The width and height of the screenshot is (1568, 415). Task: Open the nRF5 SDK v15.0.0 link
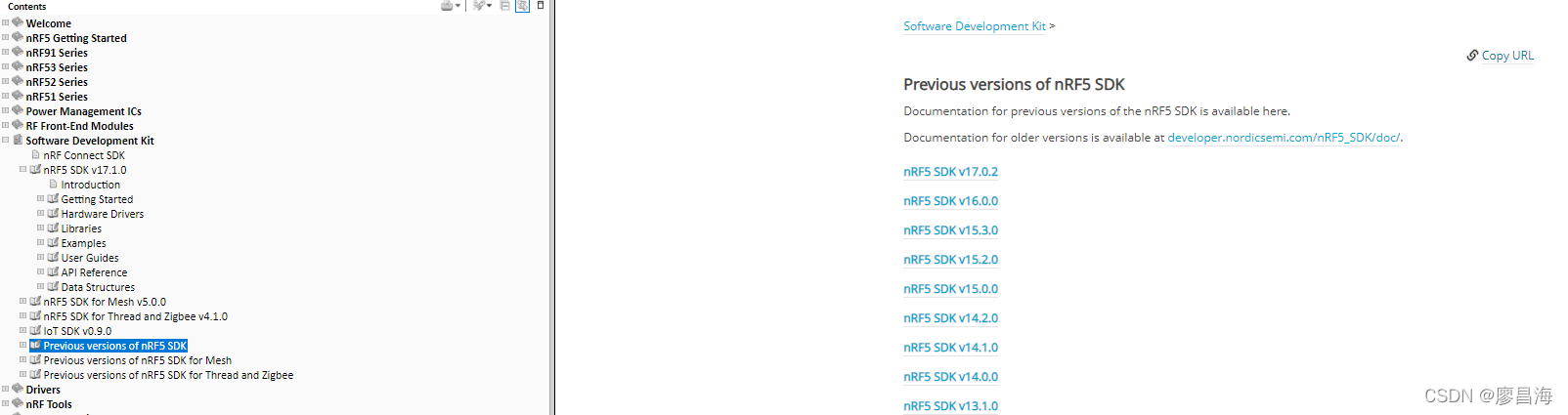tap(950, 289)
